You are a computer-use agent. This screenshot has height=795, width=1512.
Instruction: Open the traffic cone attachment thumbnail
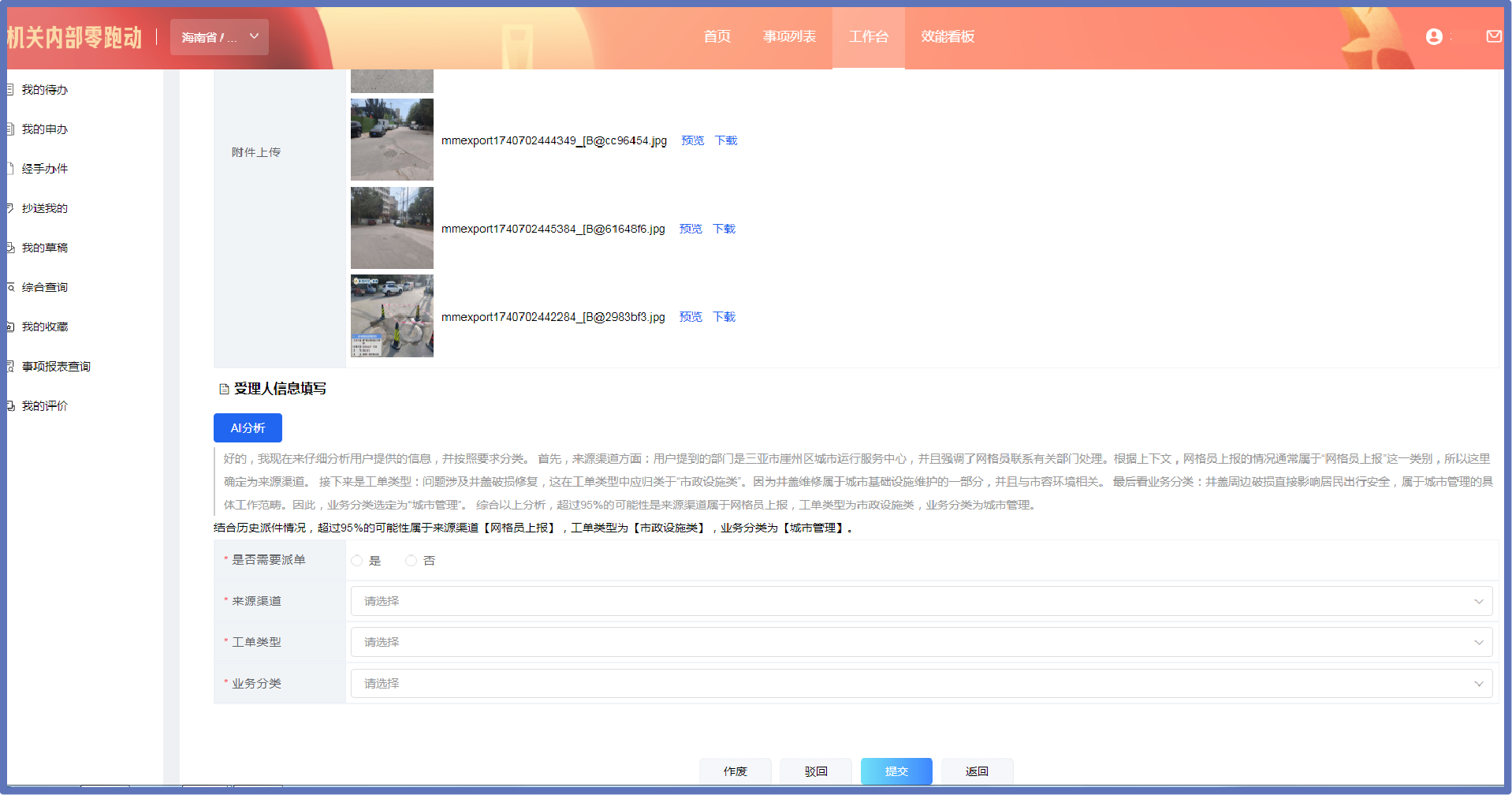[x=392, y=316]
